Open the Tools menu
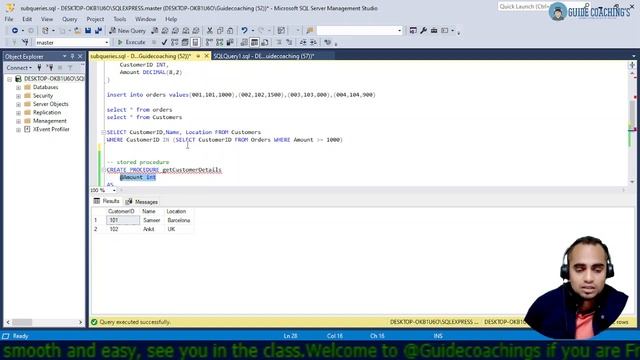Screen dimensions: 640x360 tap(120, 19)
